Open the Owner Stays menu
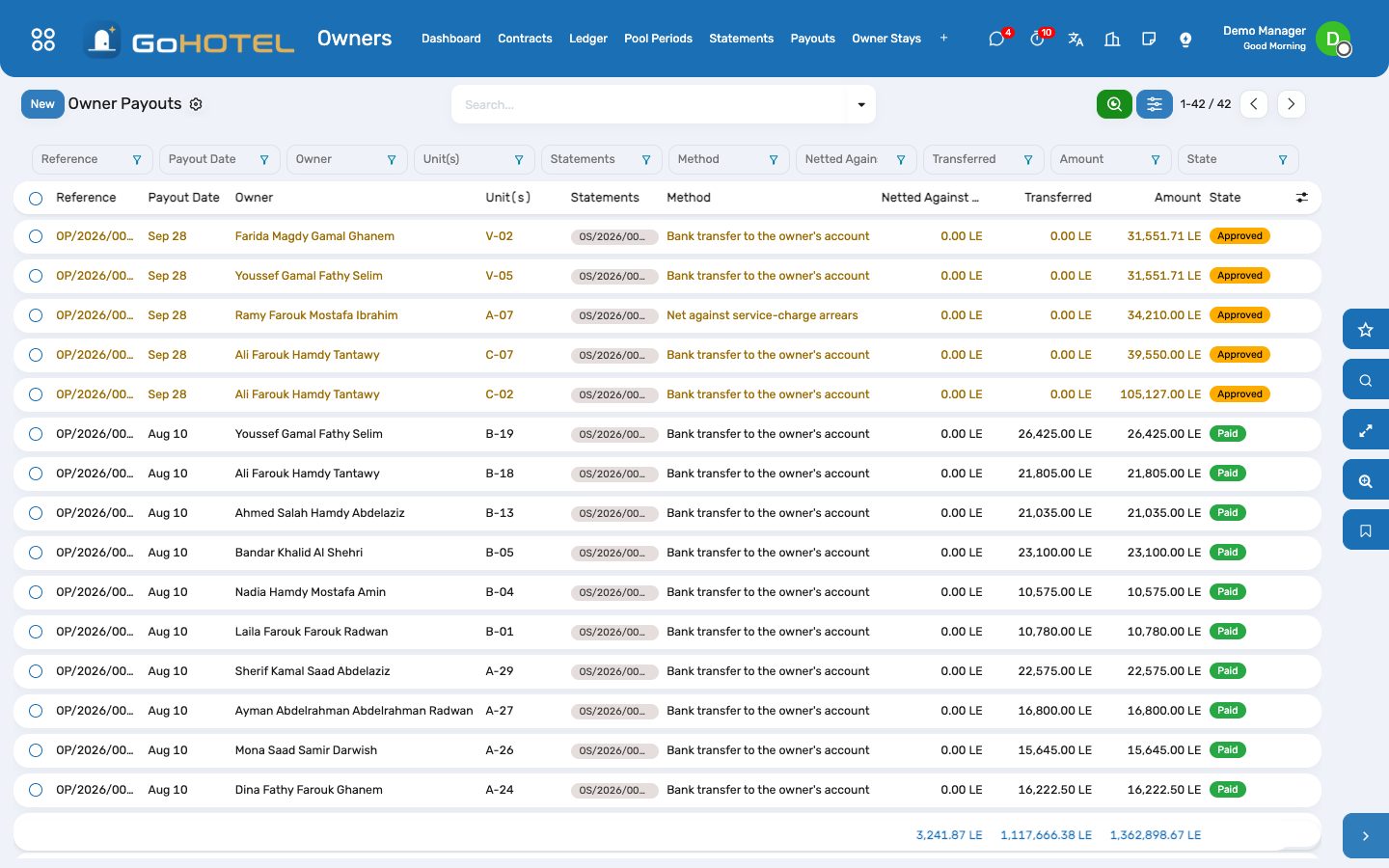The height and width of the screenshot is (868, 1389). click(x=886, y=39)
